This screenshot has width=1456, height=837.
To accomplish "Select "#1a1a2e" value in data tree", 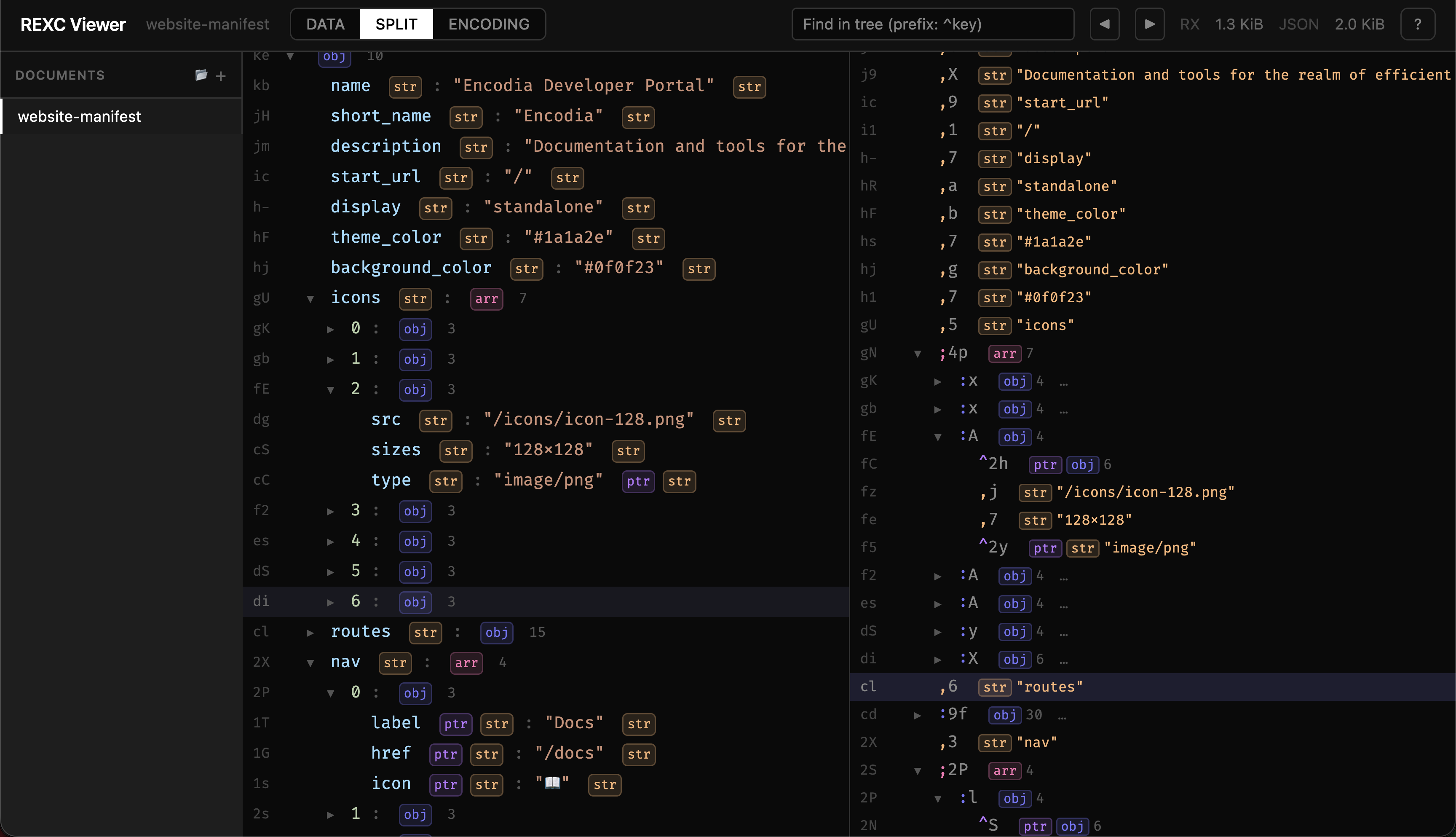I will click(568, 237).
